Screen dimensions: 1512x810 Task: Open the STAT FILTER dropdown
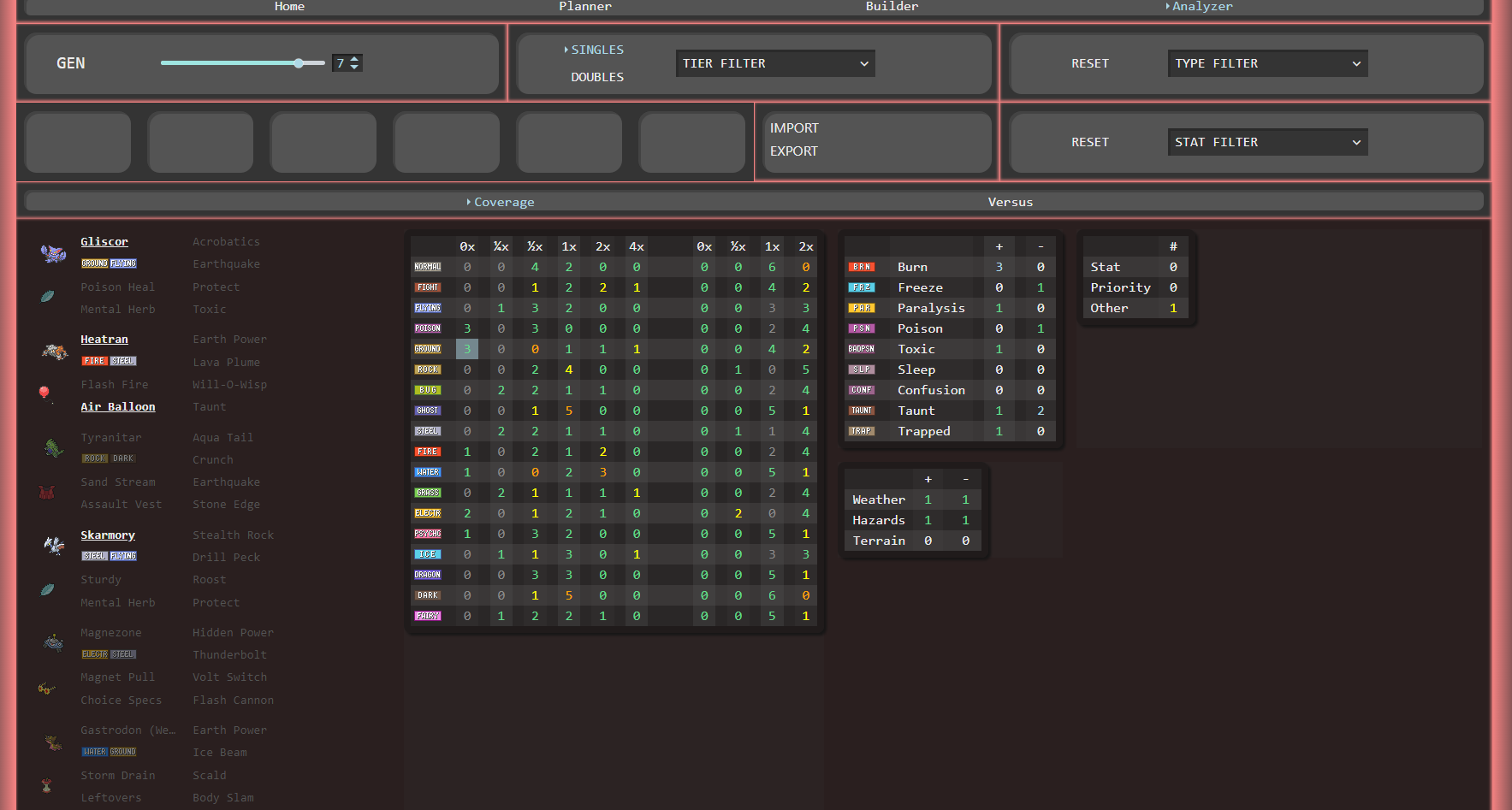point(1267,142)
